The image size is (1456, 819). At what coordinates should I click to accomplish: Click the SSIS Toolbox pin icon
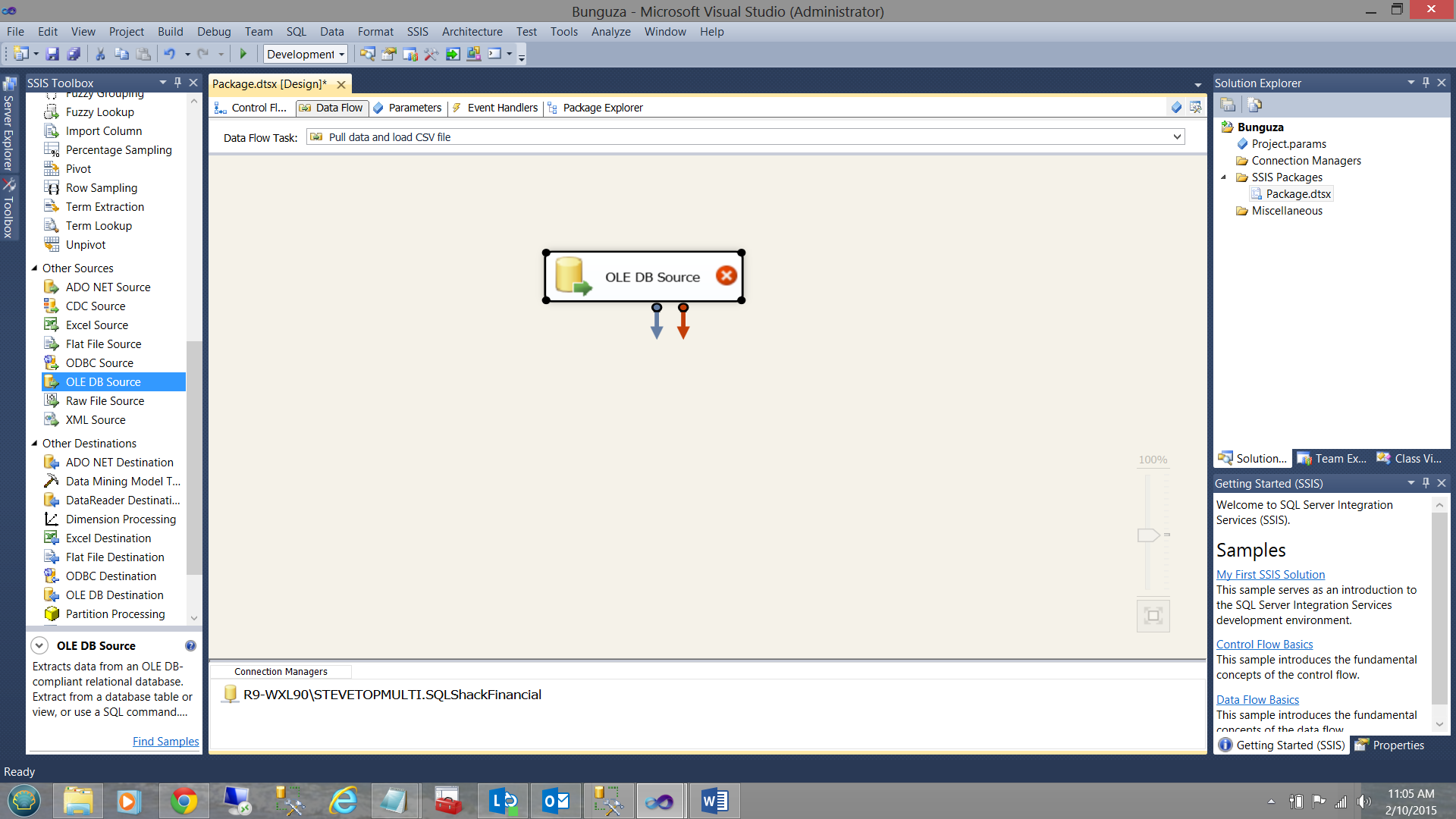point(178,83)
